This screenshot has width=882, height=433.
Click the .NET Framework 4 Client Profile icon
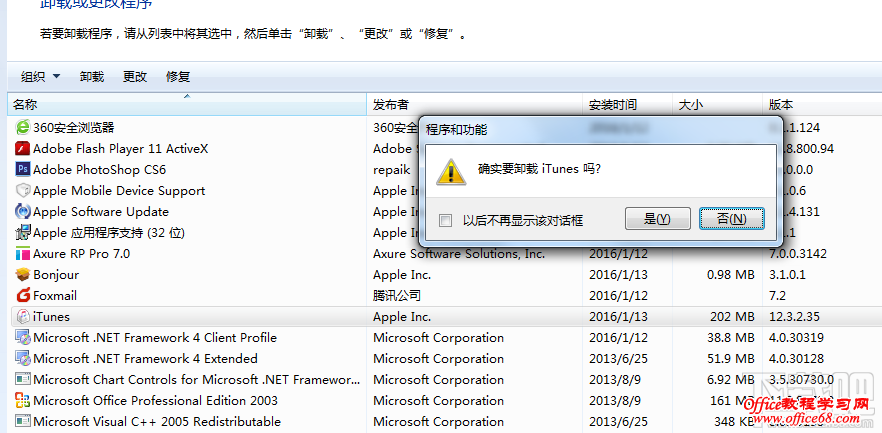pos(22,337)
